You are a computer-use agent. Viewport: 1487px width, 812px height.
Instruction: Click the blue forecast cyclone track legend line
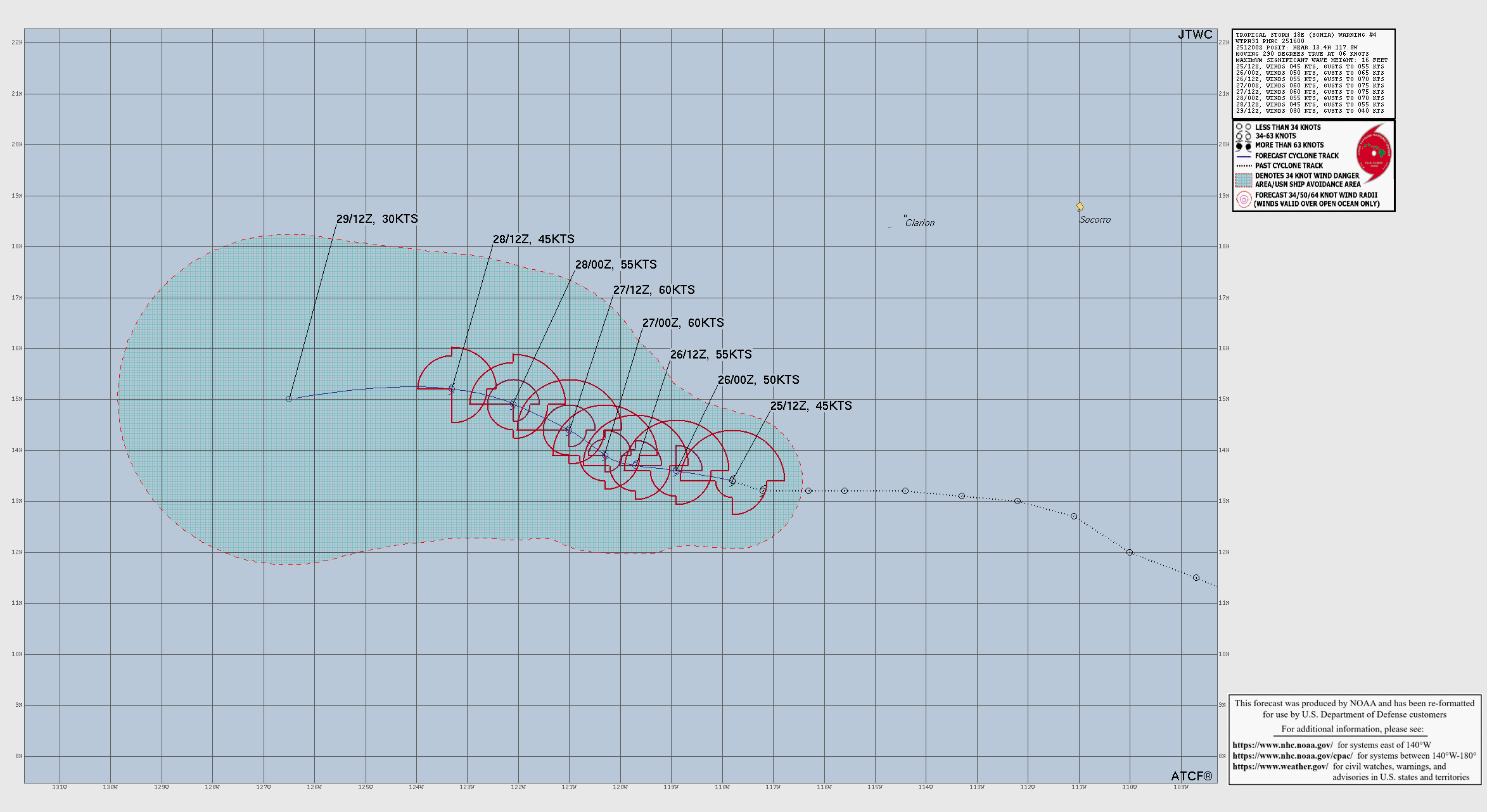1244,156
